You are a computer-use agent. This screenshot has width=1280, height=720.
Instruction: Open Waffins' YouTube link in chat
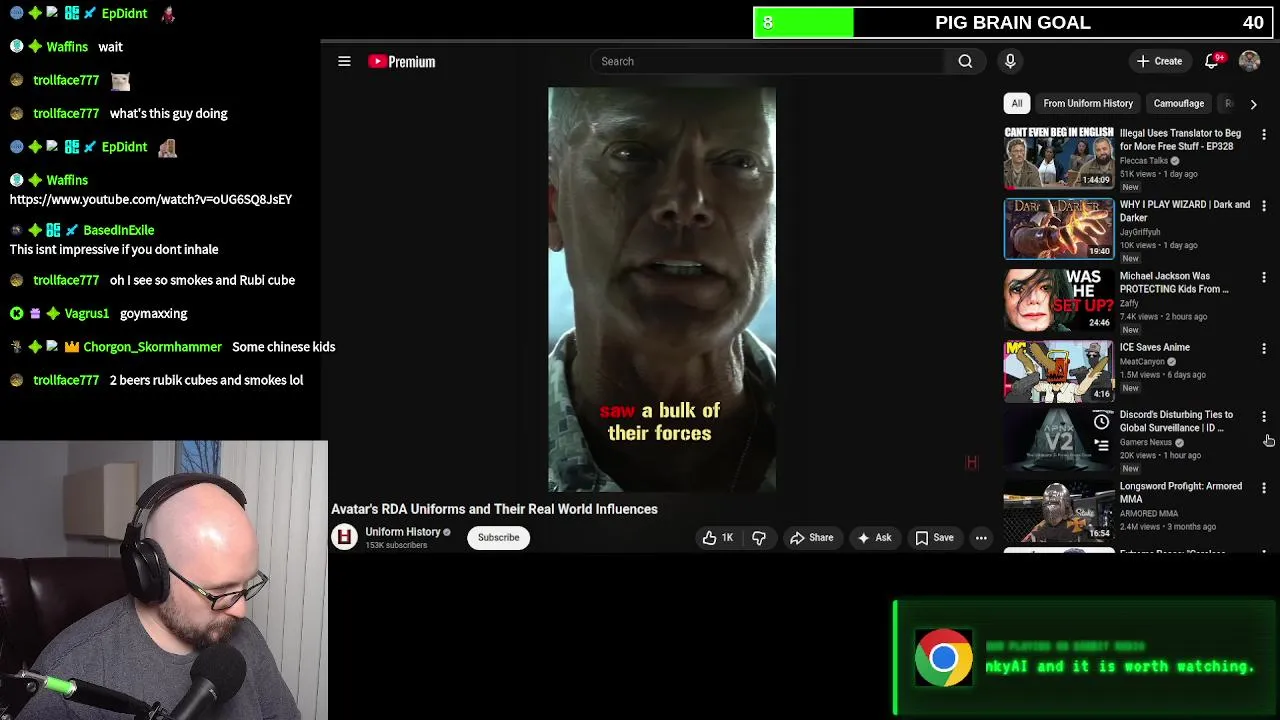point(151,199)
